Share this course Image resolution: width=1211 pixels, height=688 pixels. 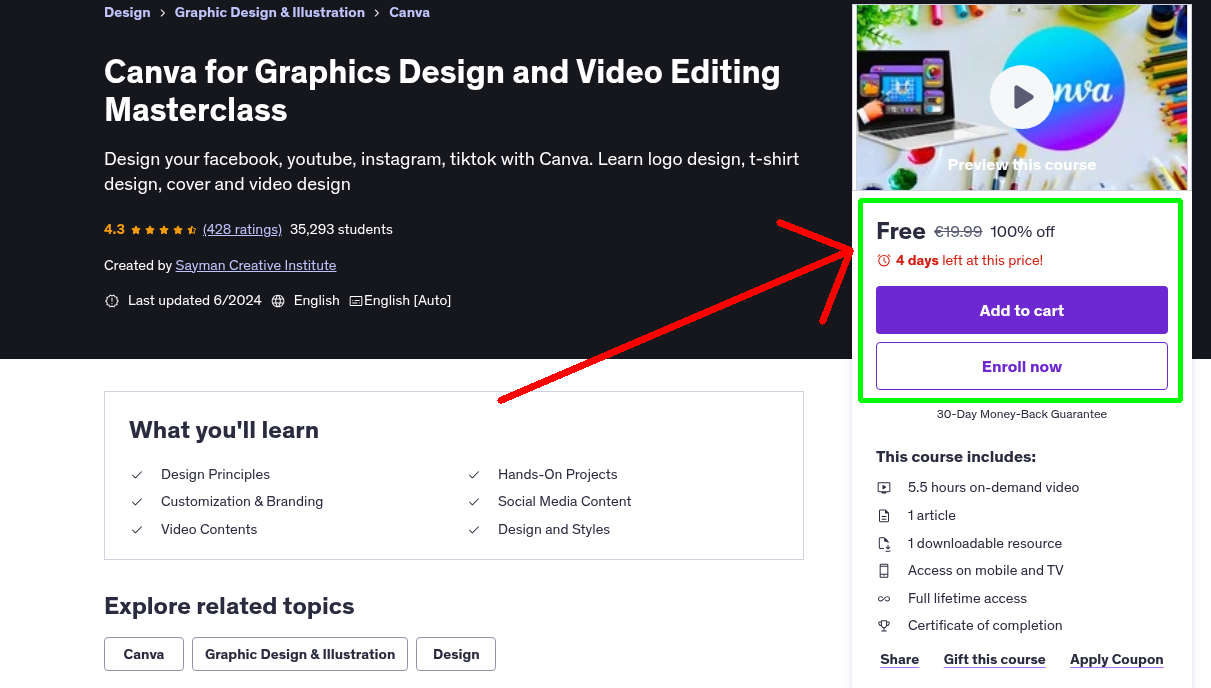[x=900, y=659]
